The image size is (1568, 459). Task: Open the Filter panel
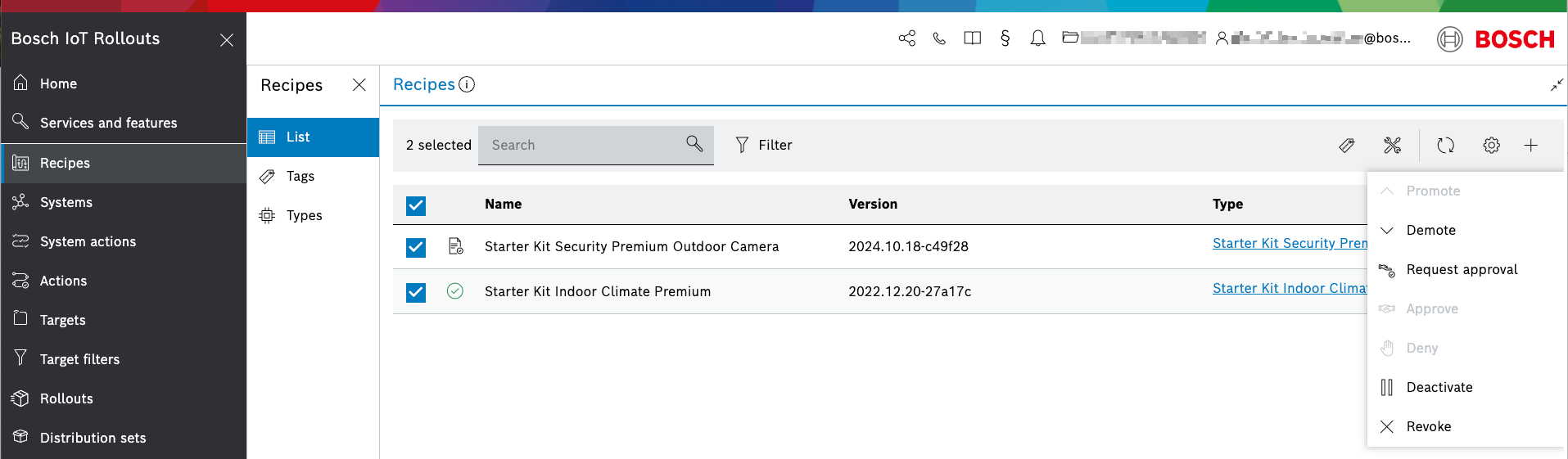point(763,146)
